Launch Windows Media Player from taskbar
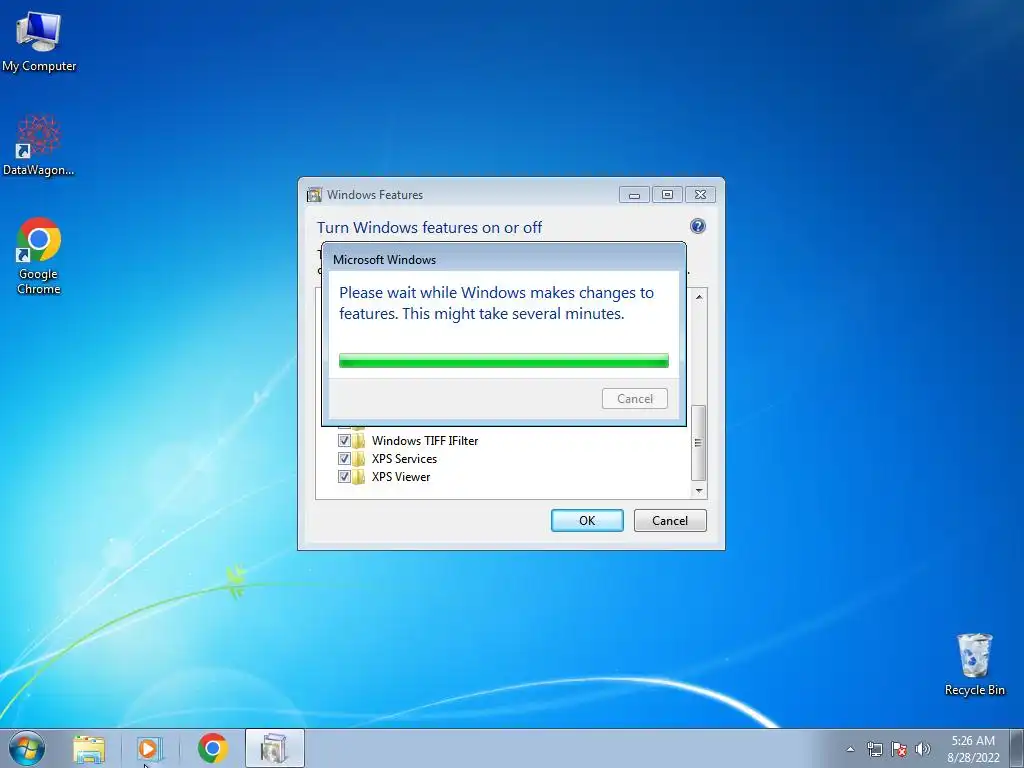1024x768 pixels. pos(150,748)
